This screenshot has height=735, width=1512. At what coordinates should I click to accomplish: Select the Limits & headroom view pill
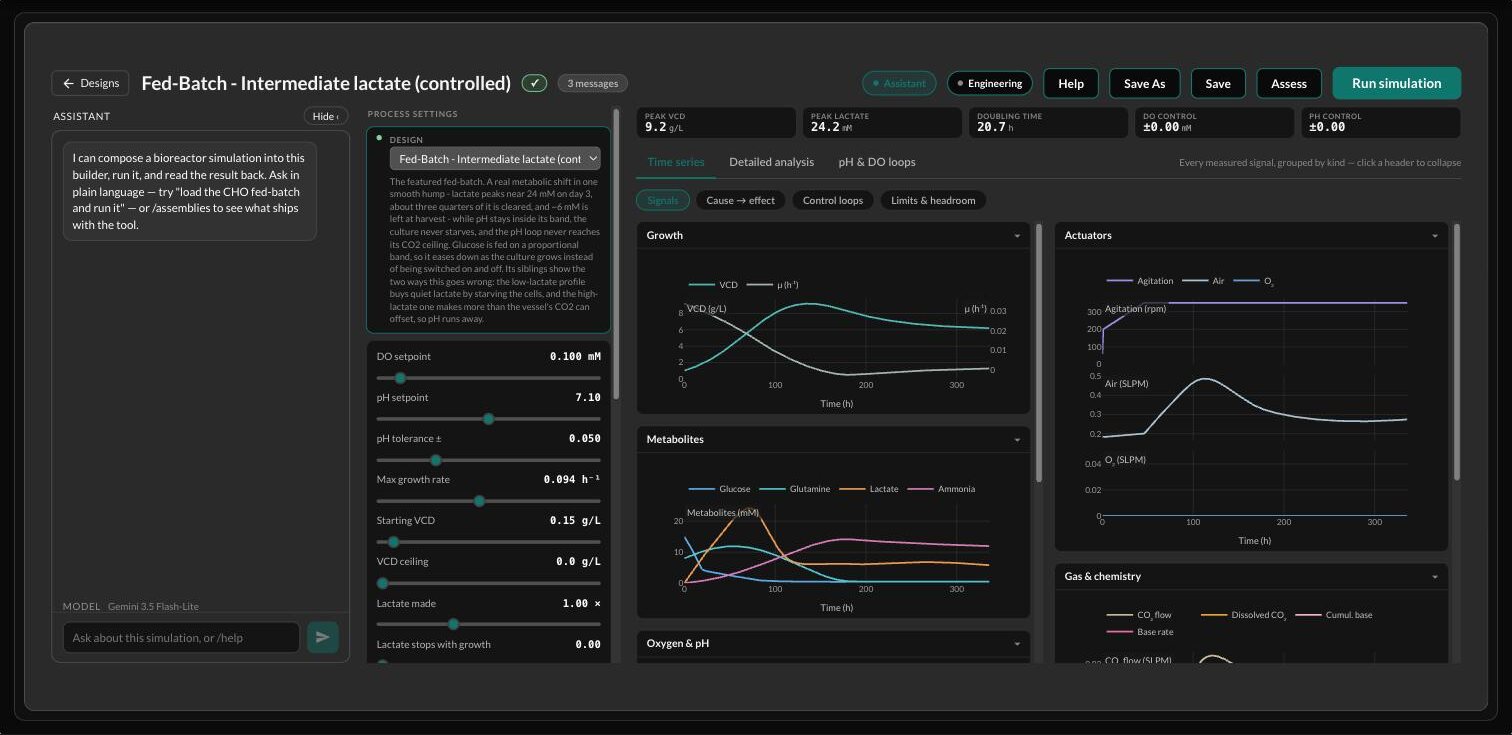tap(933, 200)
